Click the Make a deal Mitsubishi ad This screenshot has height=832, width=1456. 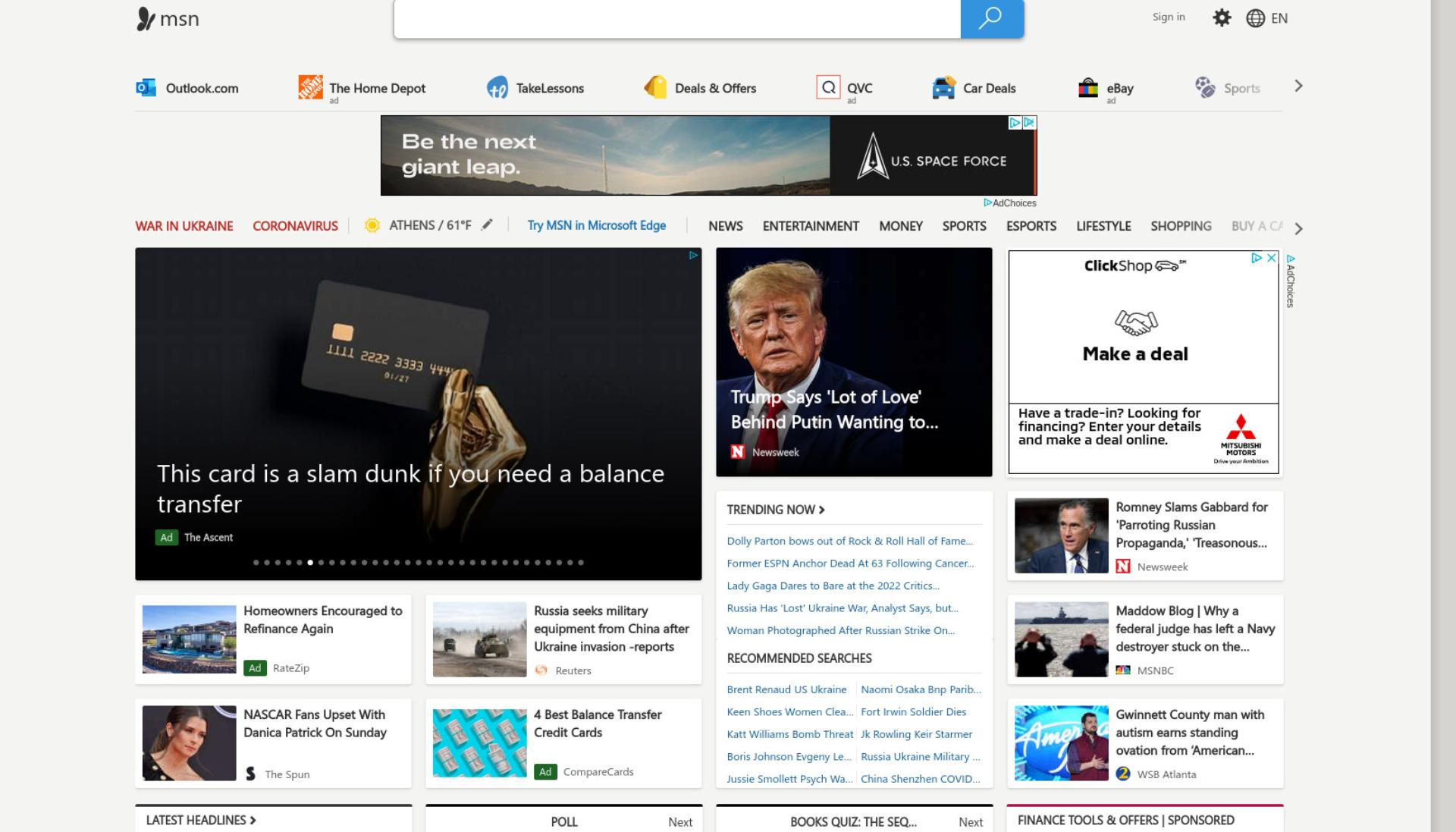[x=1144, y=362]
